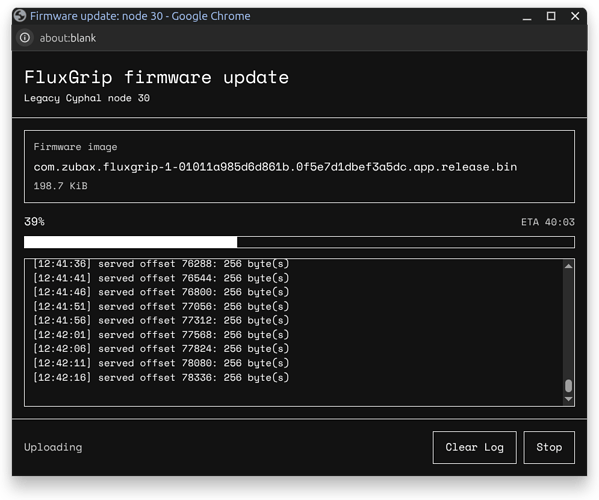Click the site info icon beside about:blank
Screen dimensions: 599x500
25,38
